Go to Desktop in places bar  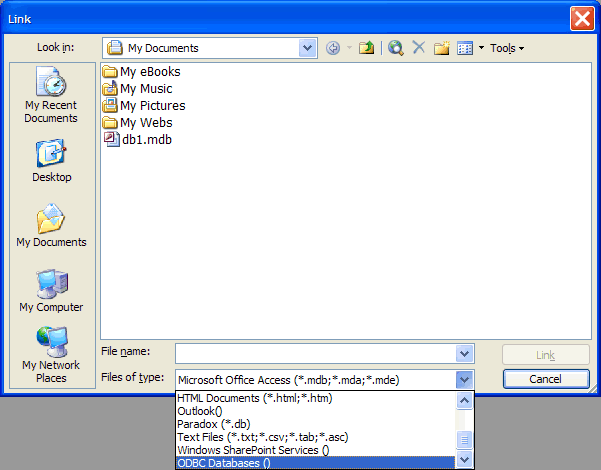[x=51, y=161]
